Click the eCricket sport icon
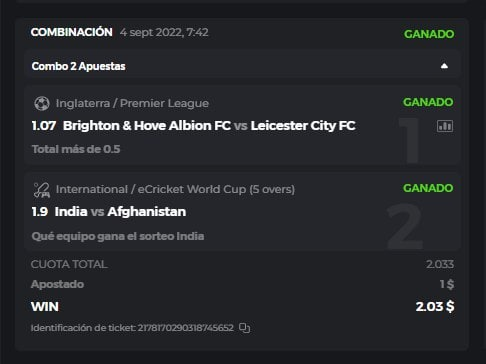Image resolution: width=486 pixels, height=364 pixels. tap(42, 190)
